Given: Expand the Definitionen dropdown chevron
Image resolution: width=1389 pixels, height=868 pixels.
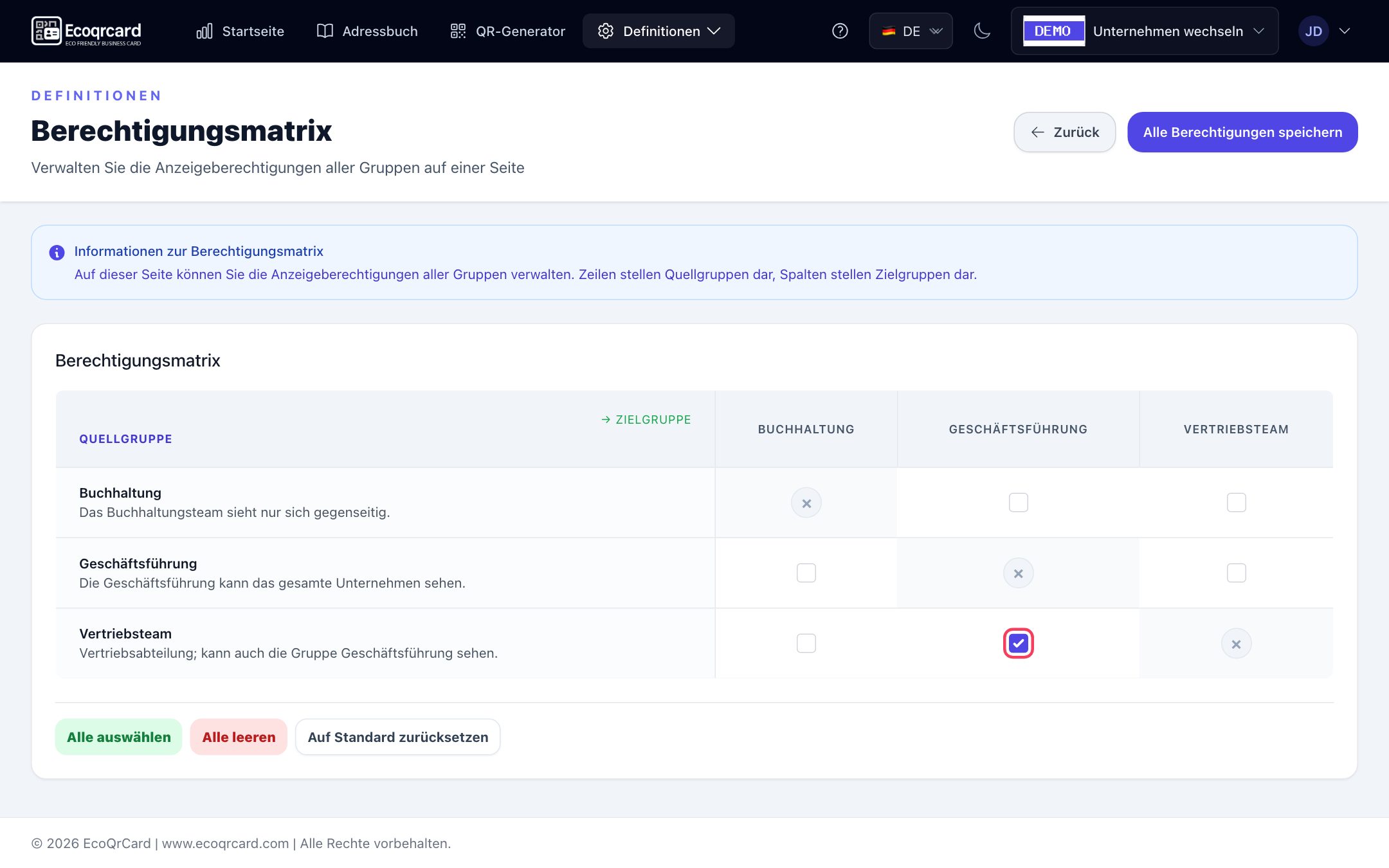Looking at the screenshot, I should tap(714, 31).
